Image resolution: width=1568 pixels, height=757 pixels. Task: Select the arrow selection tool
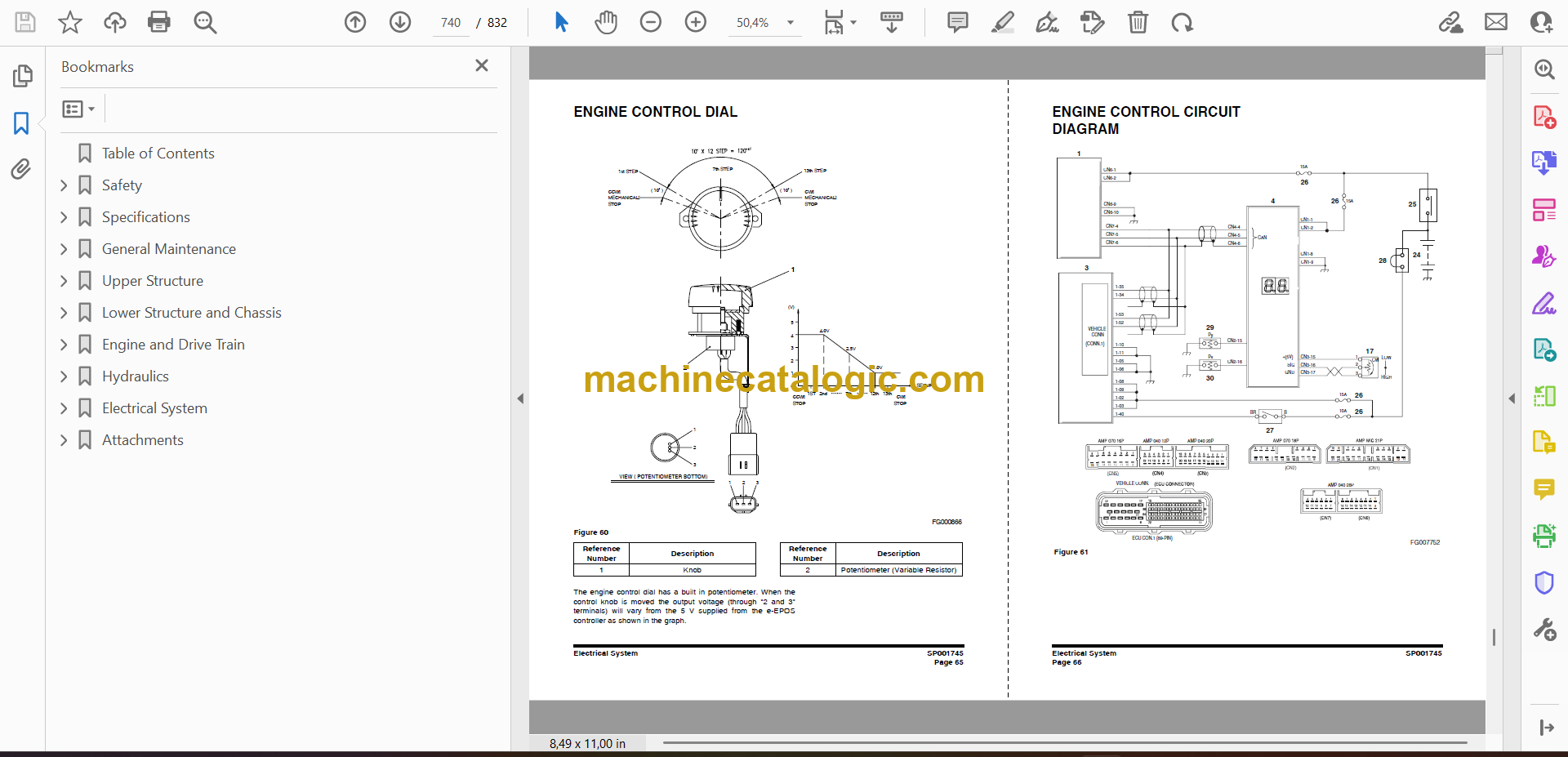pyautogui.click(x=561, y=22)
